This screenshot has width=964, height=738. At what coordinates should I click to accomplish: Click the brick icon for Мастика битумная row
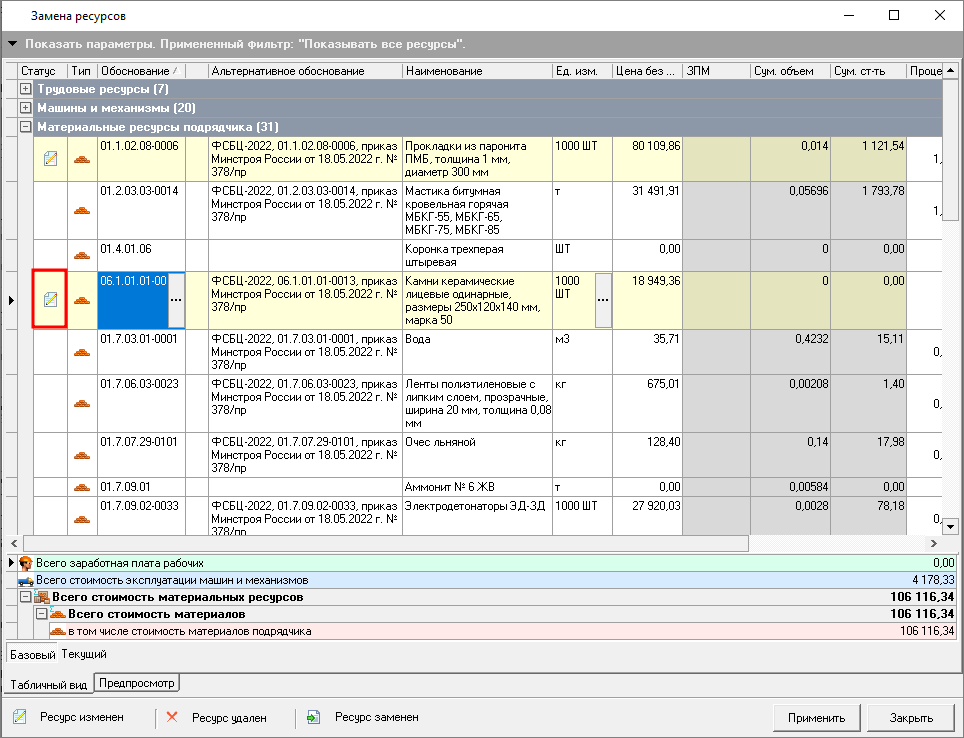point(82,210)
